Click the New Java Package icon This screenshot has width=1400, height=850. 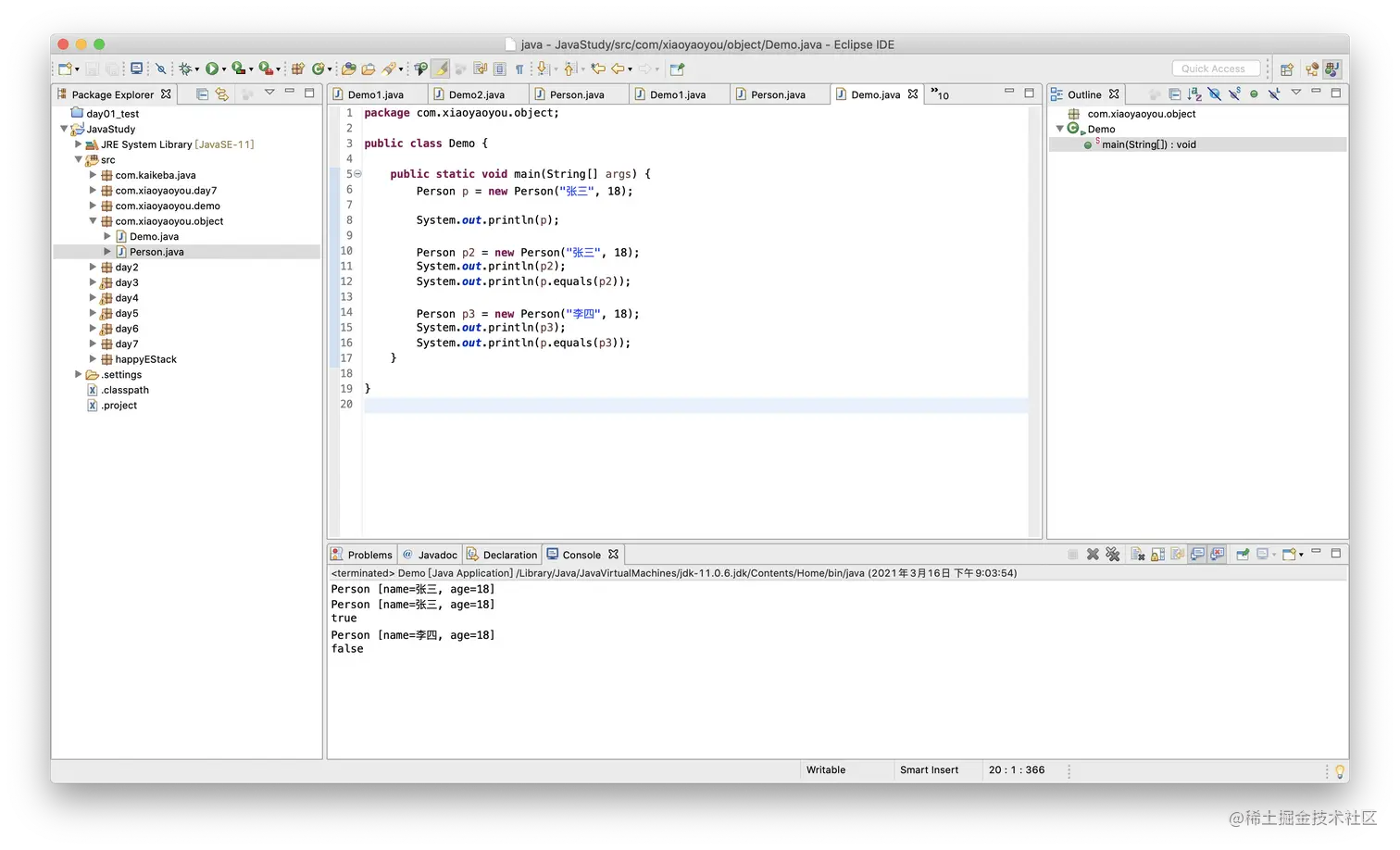pyautogui.click(x=298, y=69)
